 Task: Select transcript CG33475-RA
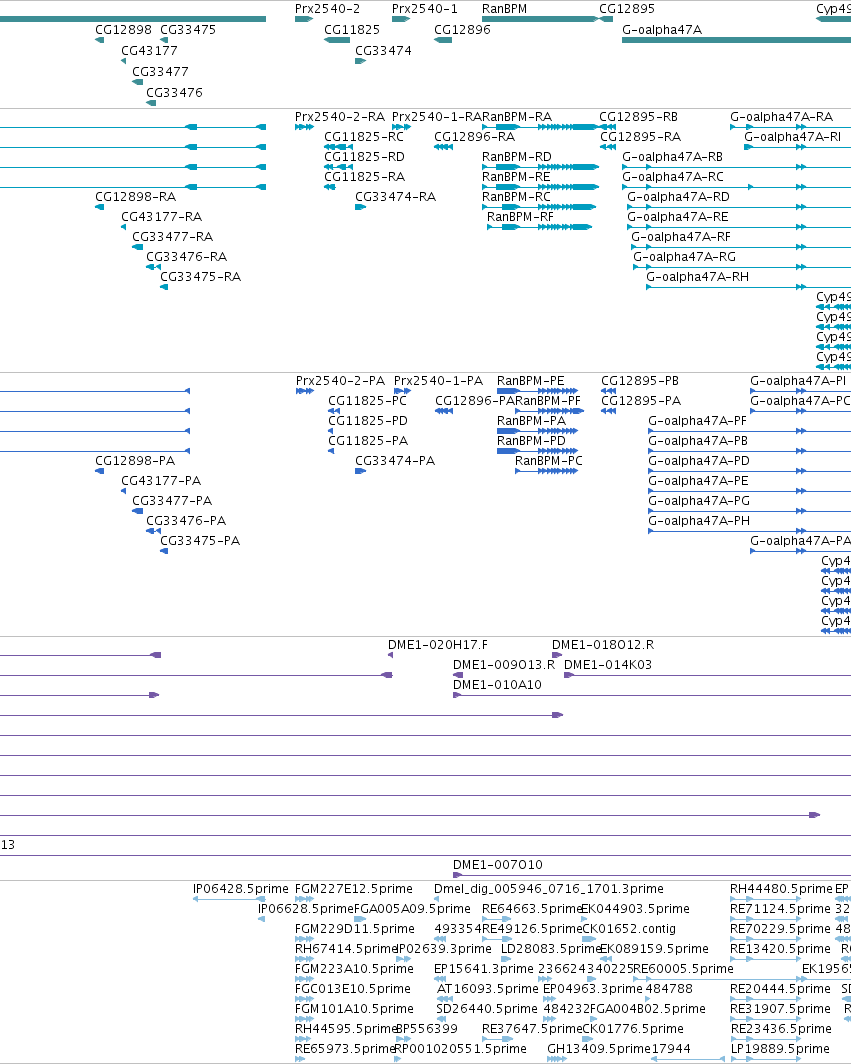200,277
